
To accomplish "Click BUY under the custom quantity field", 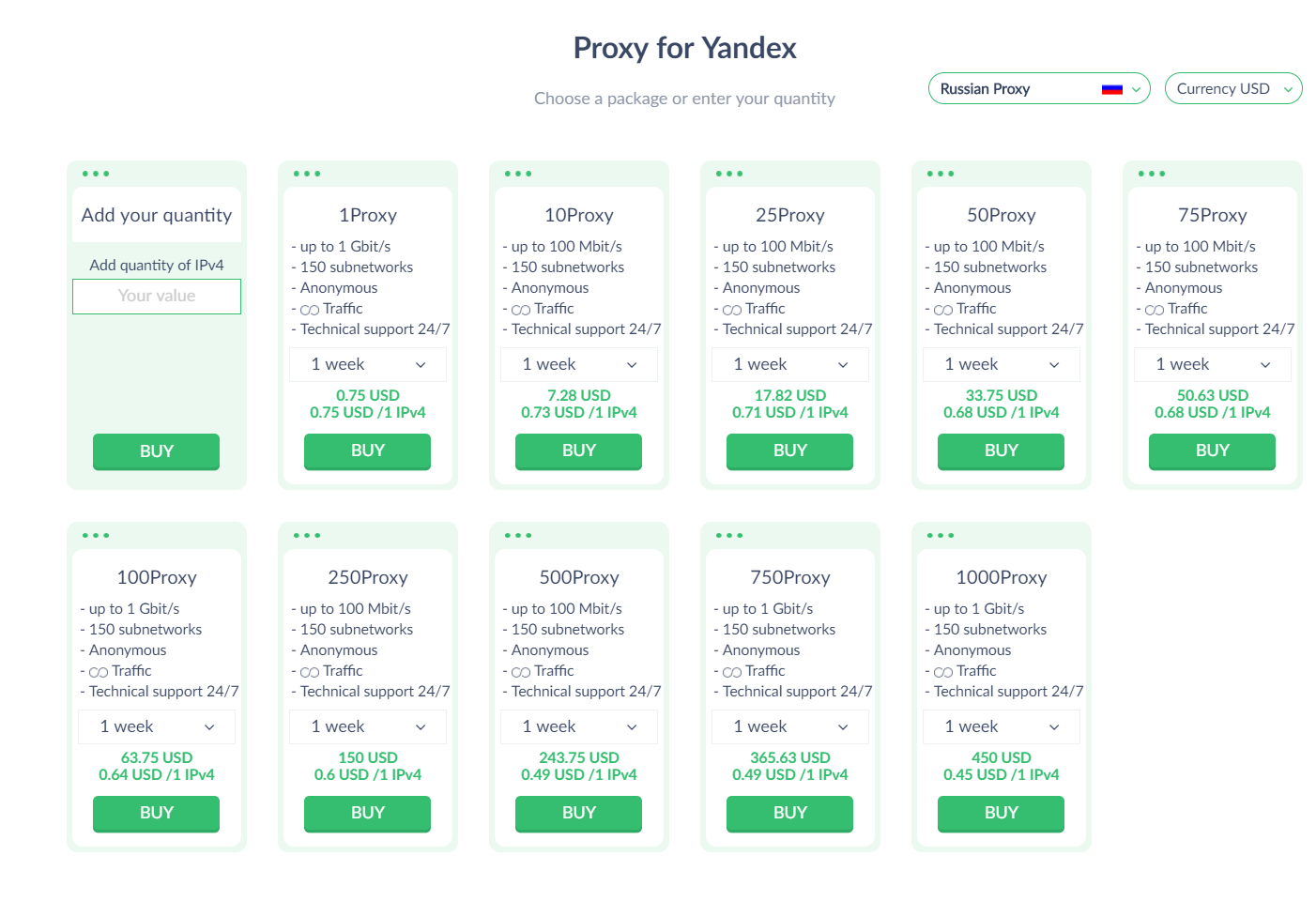I will [156, 451].
